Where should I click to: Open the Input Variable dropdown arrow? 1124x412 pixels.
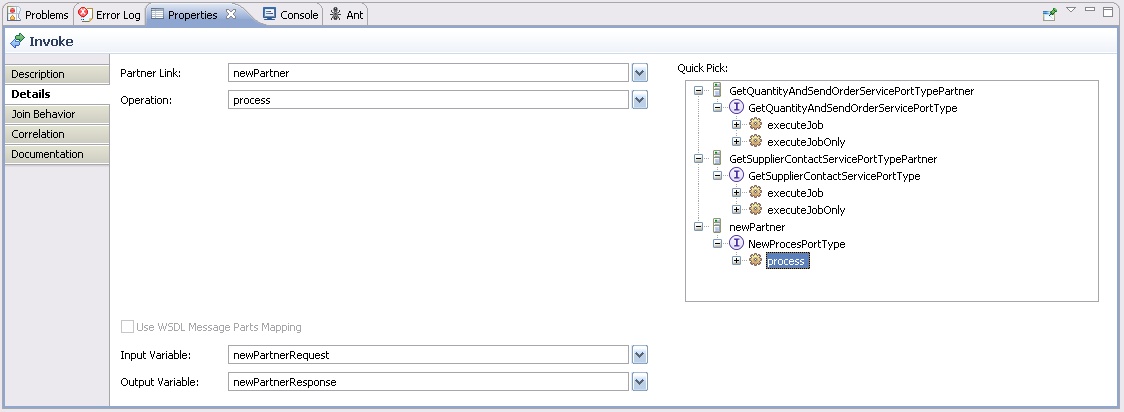tap(640, 355)
